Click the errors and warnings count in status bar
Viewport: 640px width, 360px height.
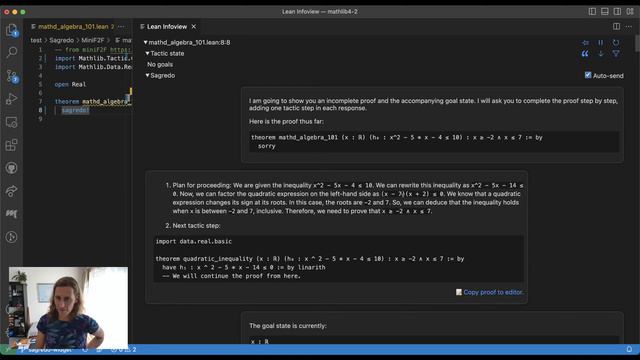(x=124, y=350)
